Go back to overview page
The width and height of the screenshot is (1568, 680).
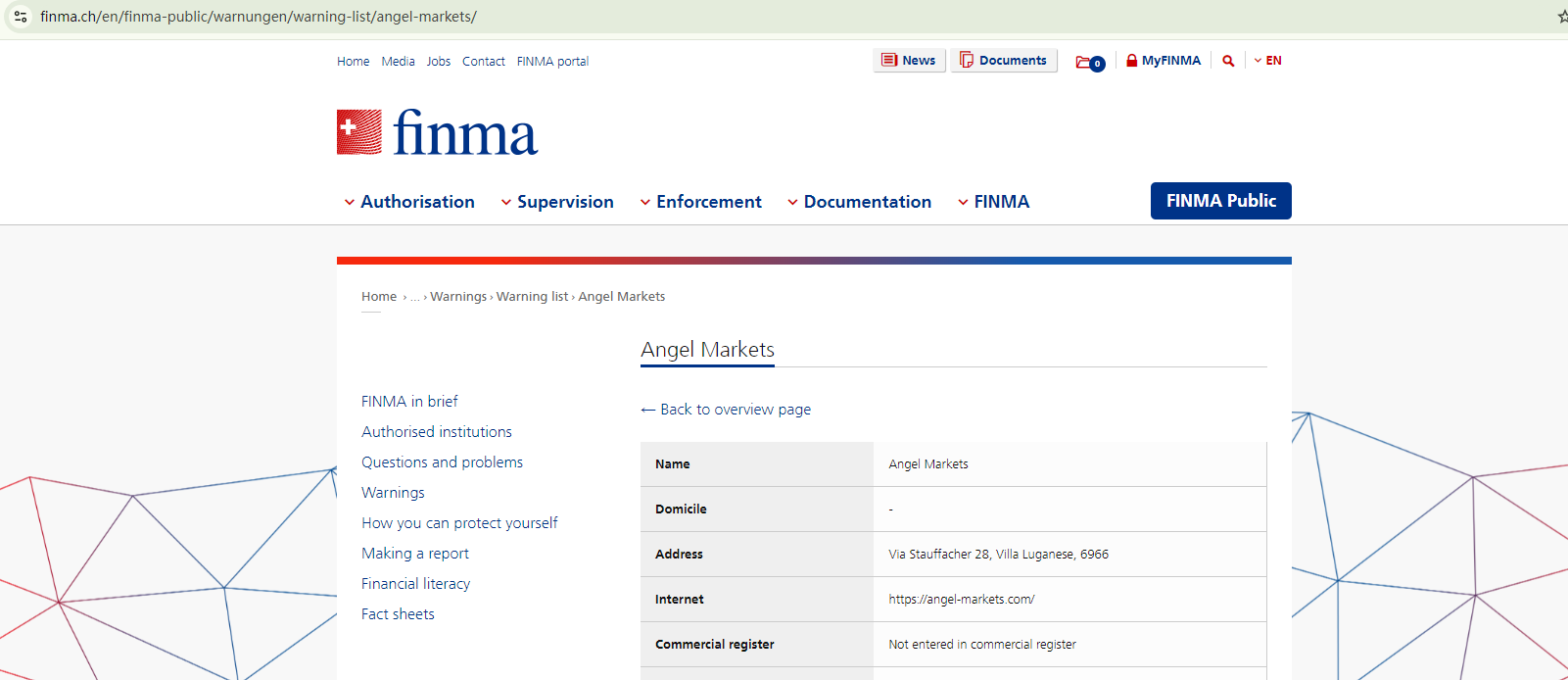pyautogui.click(x=726, y=410)
